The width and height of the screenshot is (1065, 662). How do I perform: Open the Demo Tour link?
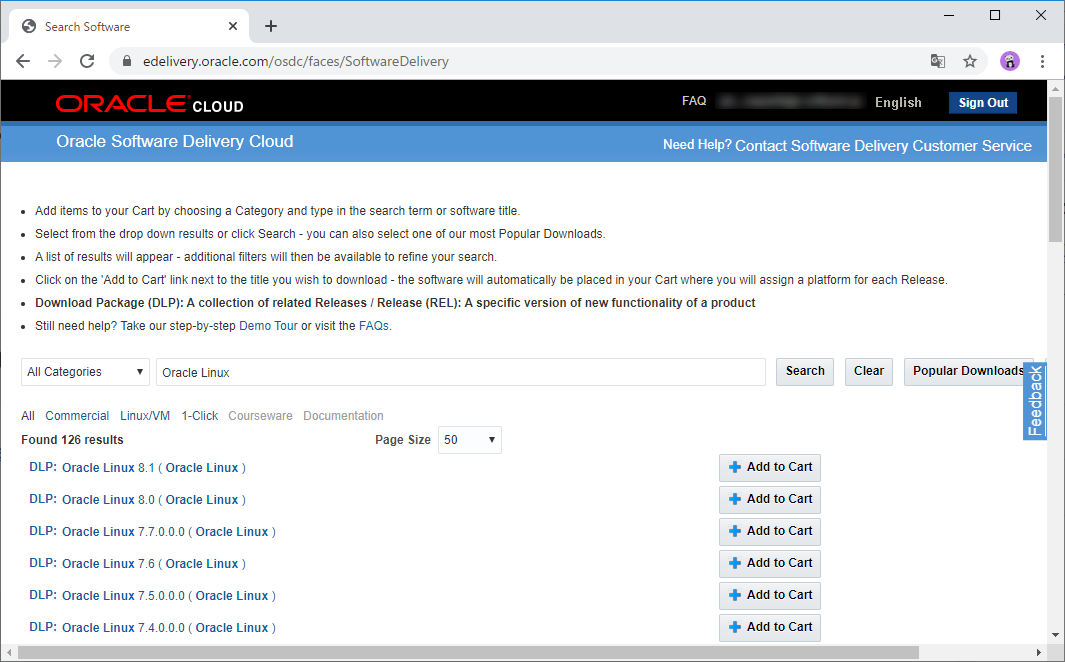(x=268, y=326)
